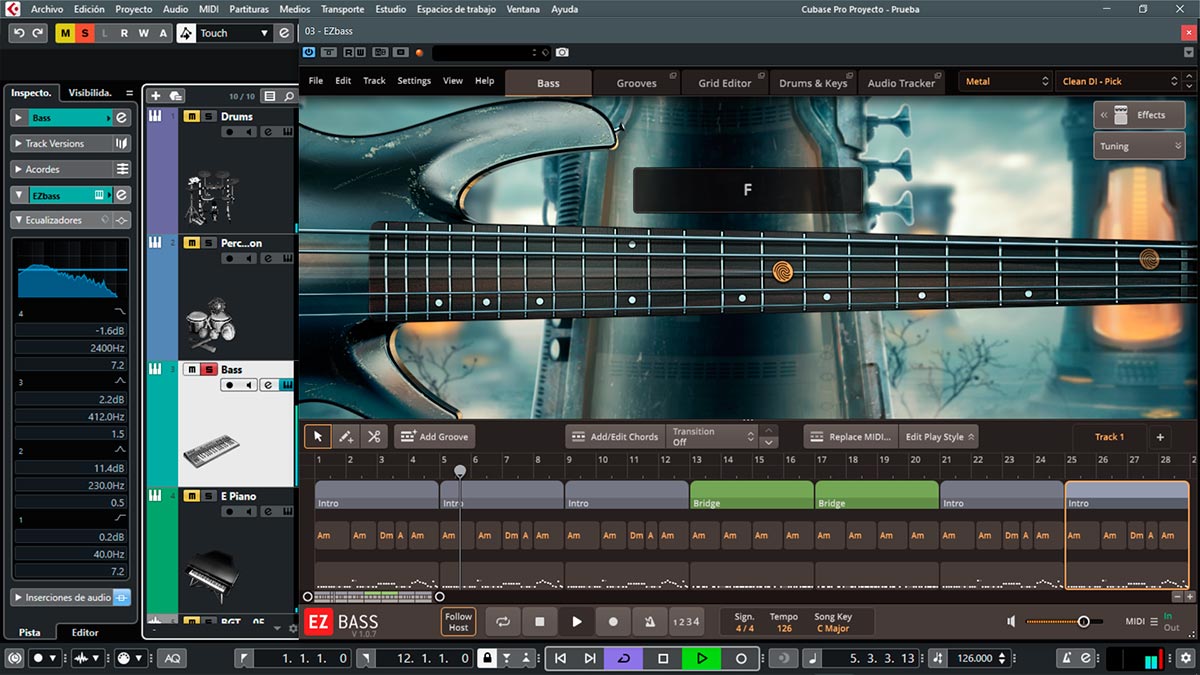Click the undo arrow in Cubase toolbar
The width and height of the screenshot is (1200, 675).
[x=19, y=33]
